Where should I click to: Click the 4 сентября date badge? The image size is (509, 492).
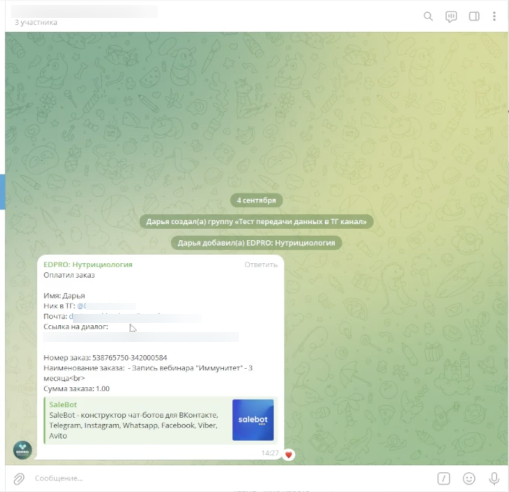click(256, 200)
